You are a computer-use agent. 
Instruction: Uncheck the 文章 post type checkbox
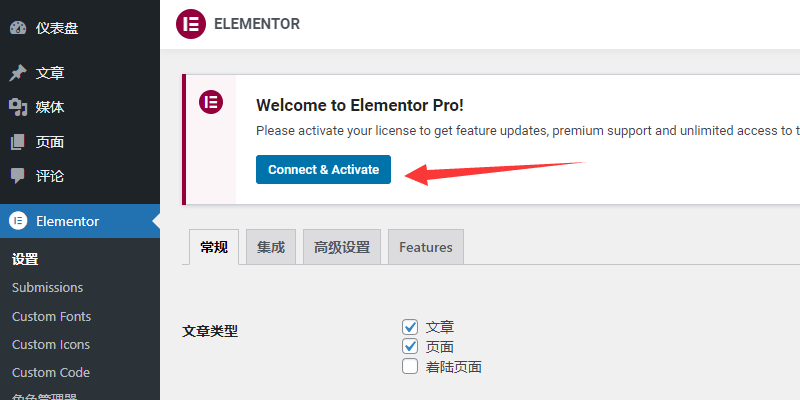click(410, 327)
